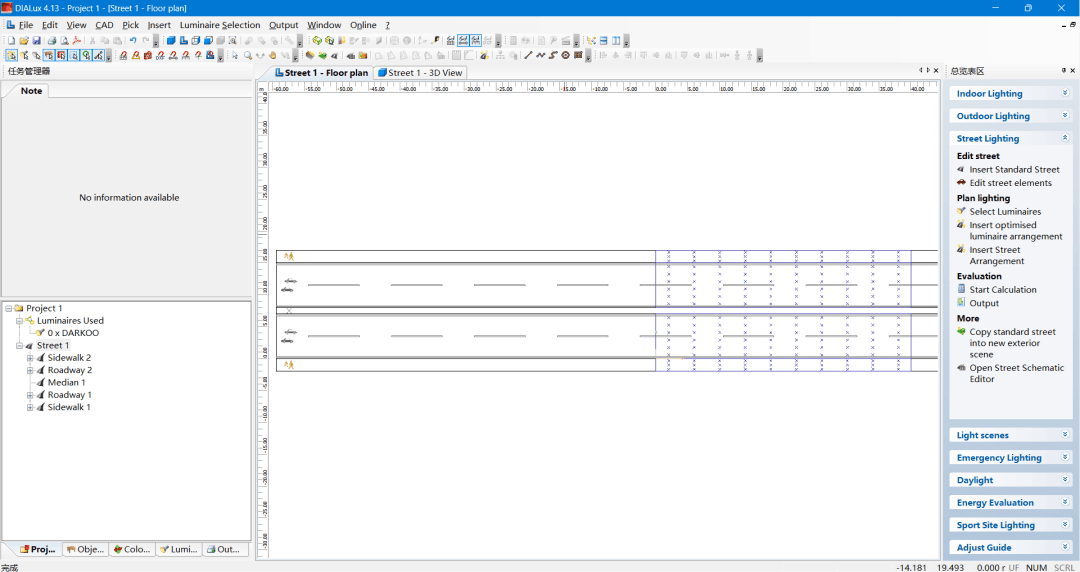Click the Undo arrow icon
This screenshot has height=572, width=1080.
(133, 41)
